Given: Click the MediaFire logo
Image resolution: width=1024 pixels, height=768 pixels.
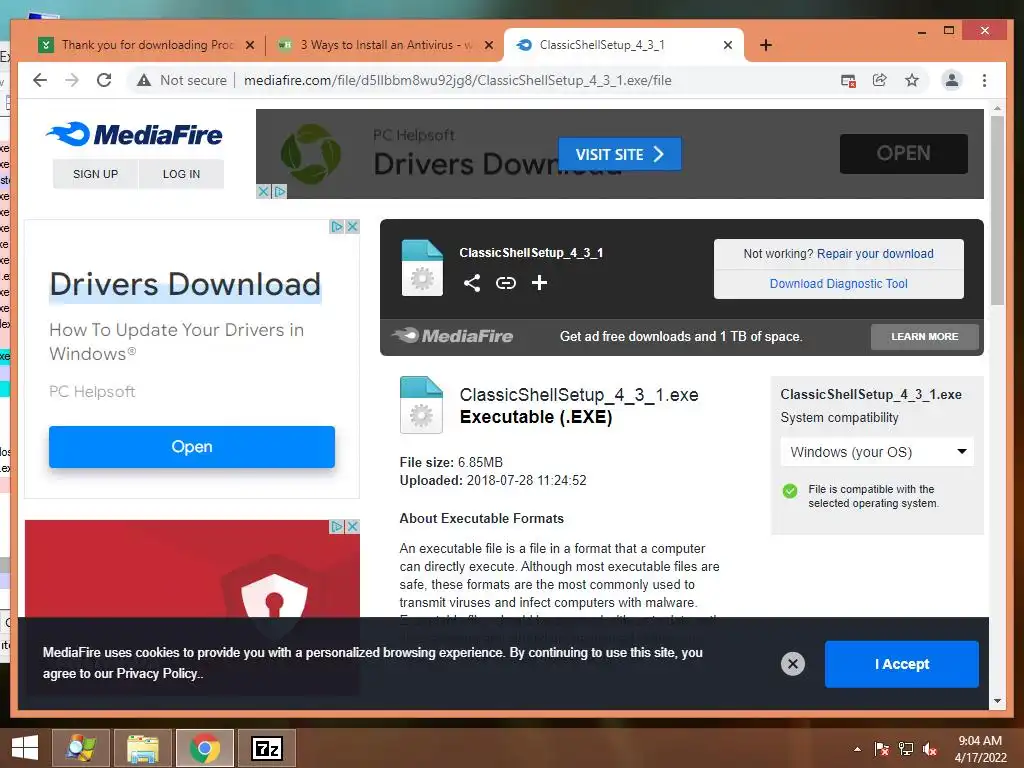Looking at the screenshot, I should (135, 135).
